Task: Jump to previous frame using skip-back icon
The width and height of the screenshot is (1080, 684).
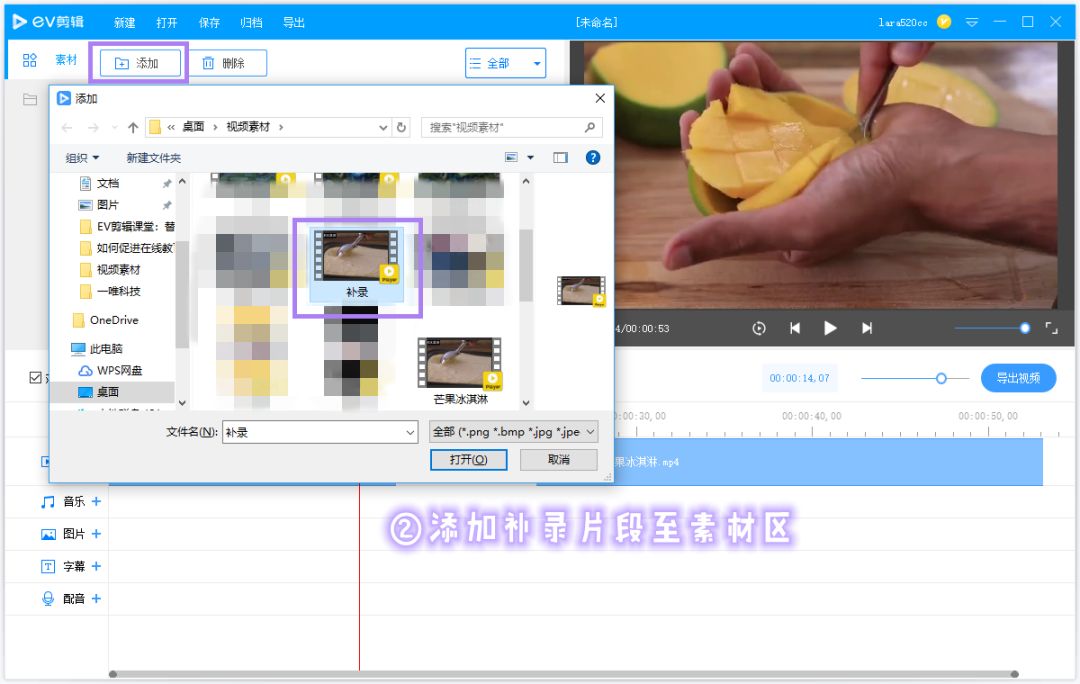Action: tap(794, 328)
